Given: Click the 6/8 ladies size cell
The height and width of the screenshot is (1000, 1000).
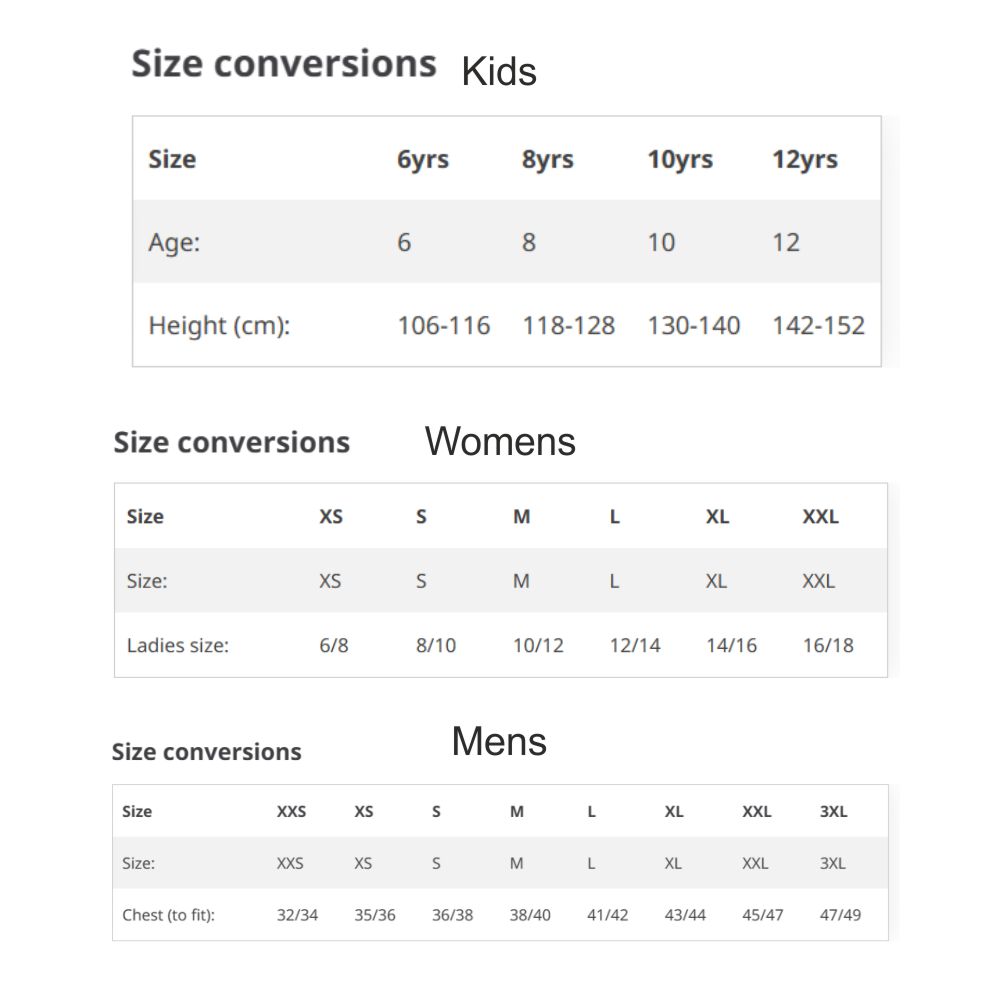Looking at the screenshot, I should [x=334, y=645].
